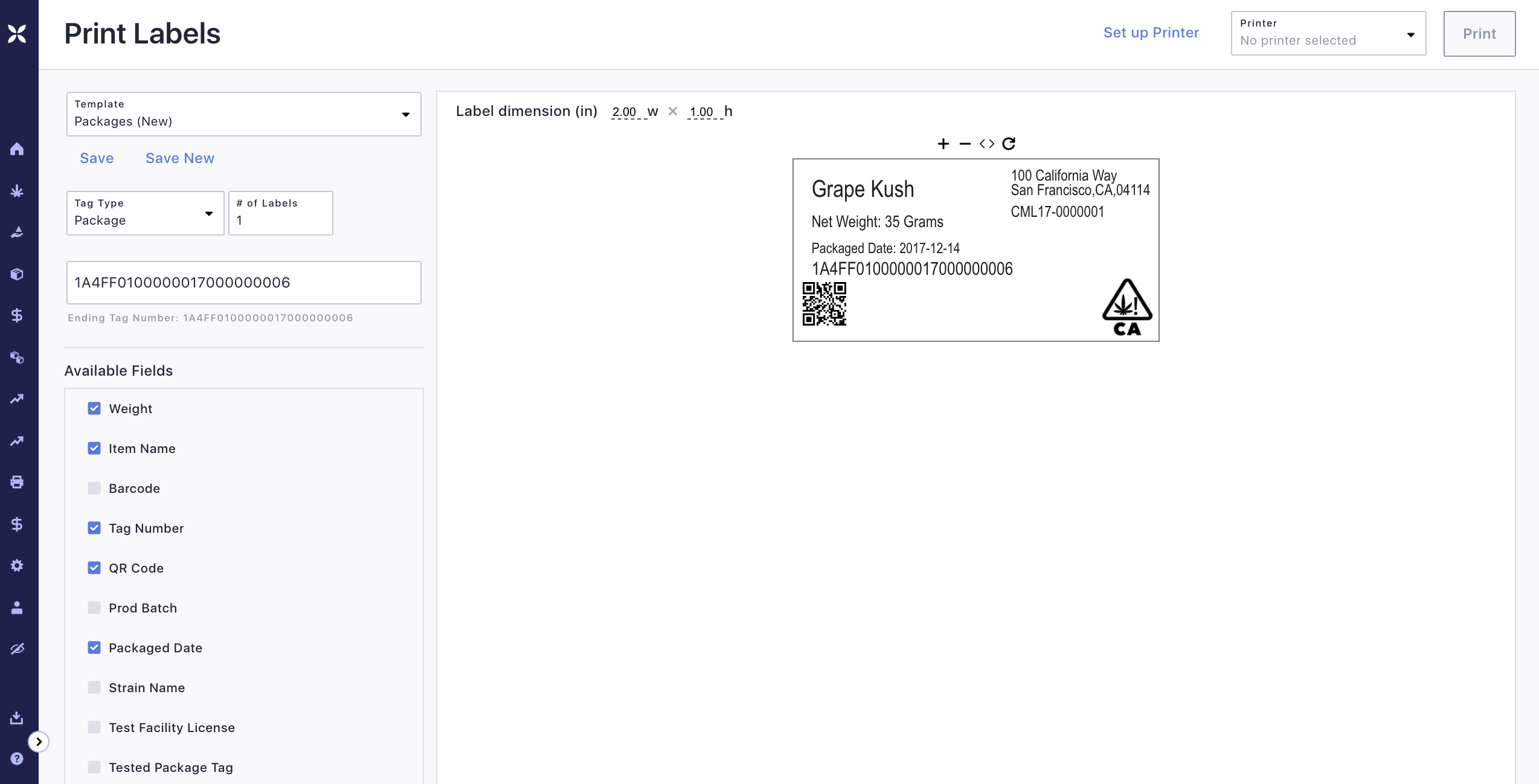Enable the Strain Name checkbox

click(x=94, y=687)
